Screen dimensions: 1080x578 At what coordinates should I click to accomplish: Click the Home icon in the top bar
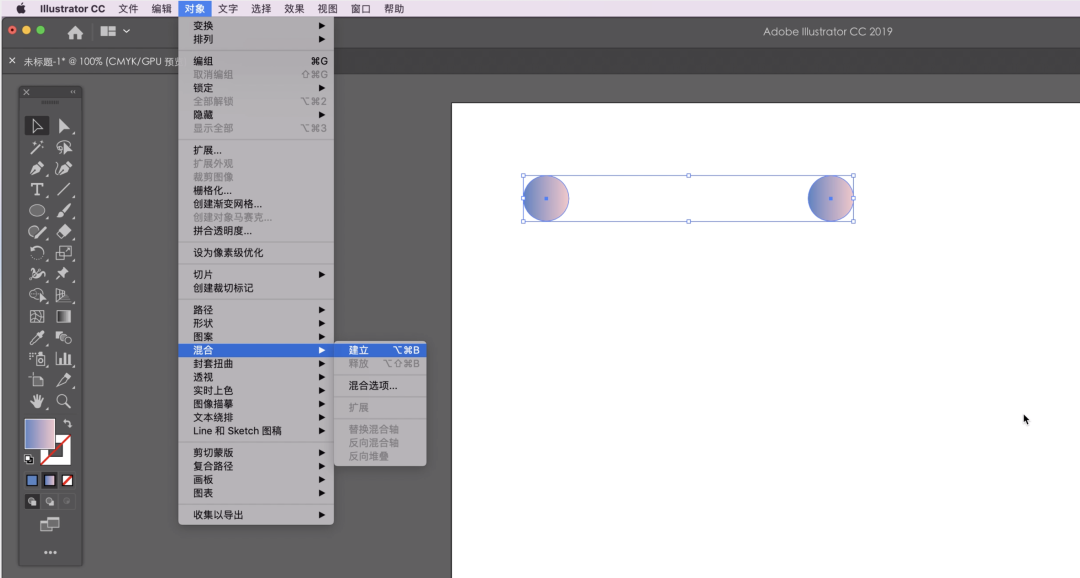pyautogui.click(x=75, y=32)
